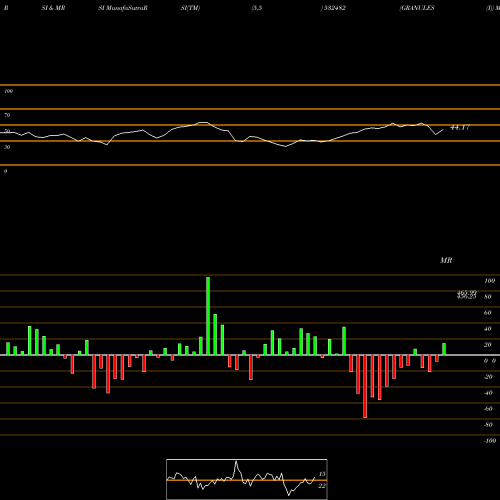Click the 100 label on MR axis
Image resolution: width=500 pixels, height=500 pixels.
[490, 281]
